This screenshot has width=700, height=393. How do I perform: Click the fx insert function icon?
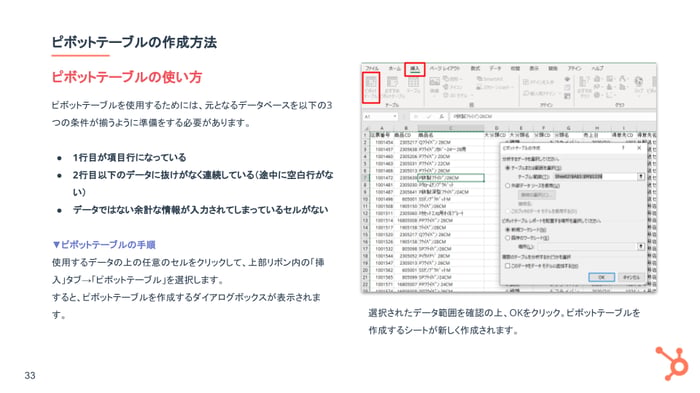pos(441,116)
